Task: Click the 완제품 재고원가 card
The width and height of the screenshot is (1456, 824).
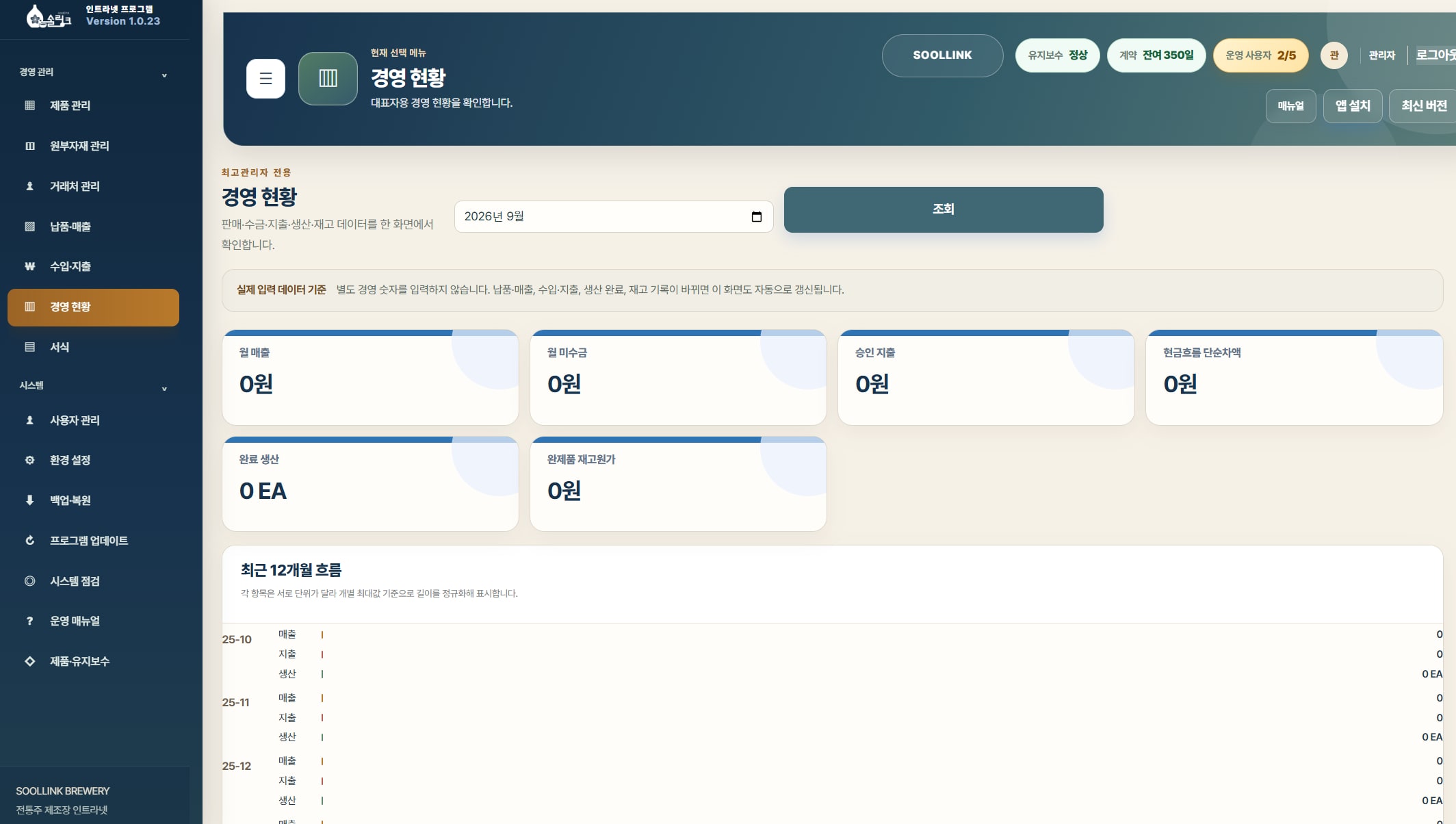Action: pos(678,484)
